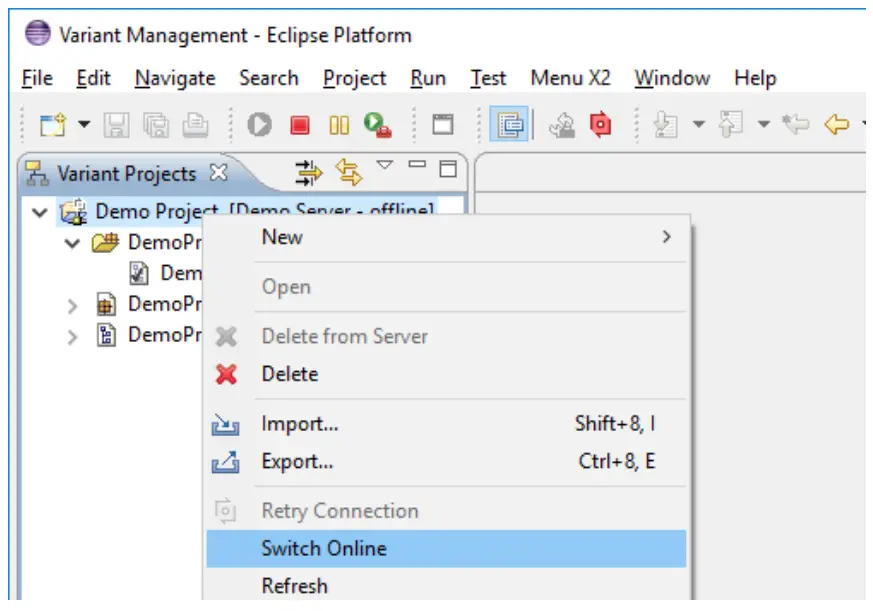Screen dimensions: 873x611
Task: Choose Import... from context menu
Action: (446, 424)
